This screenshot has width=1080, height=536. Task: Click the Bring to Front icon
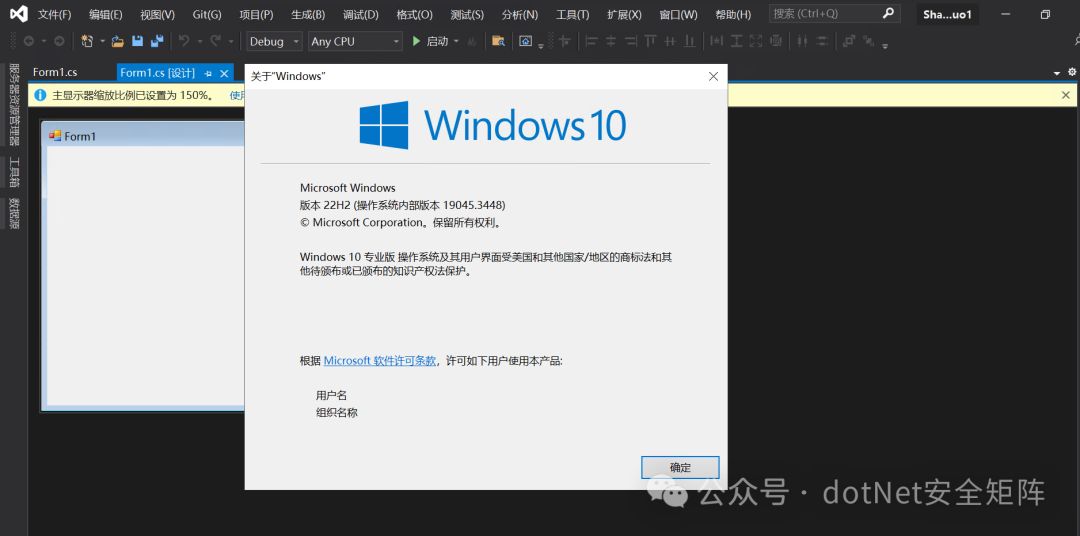849,41
